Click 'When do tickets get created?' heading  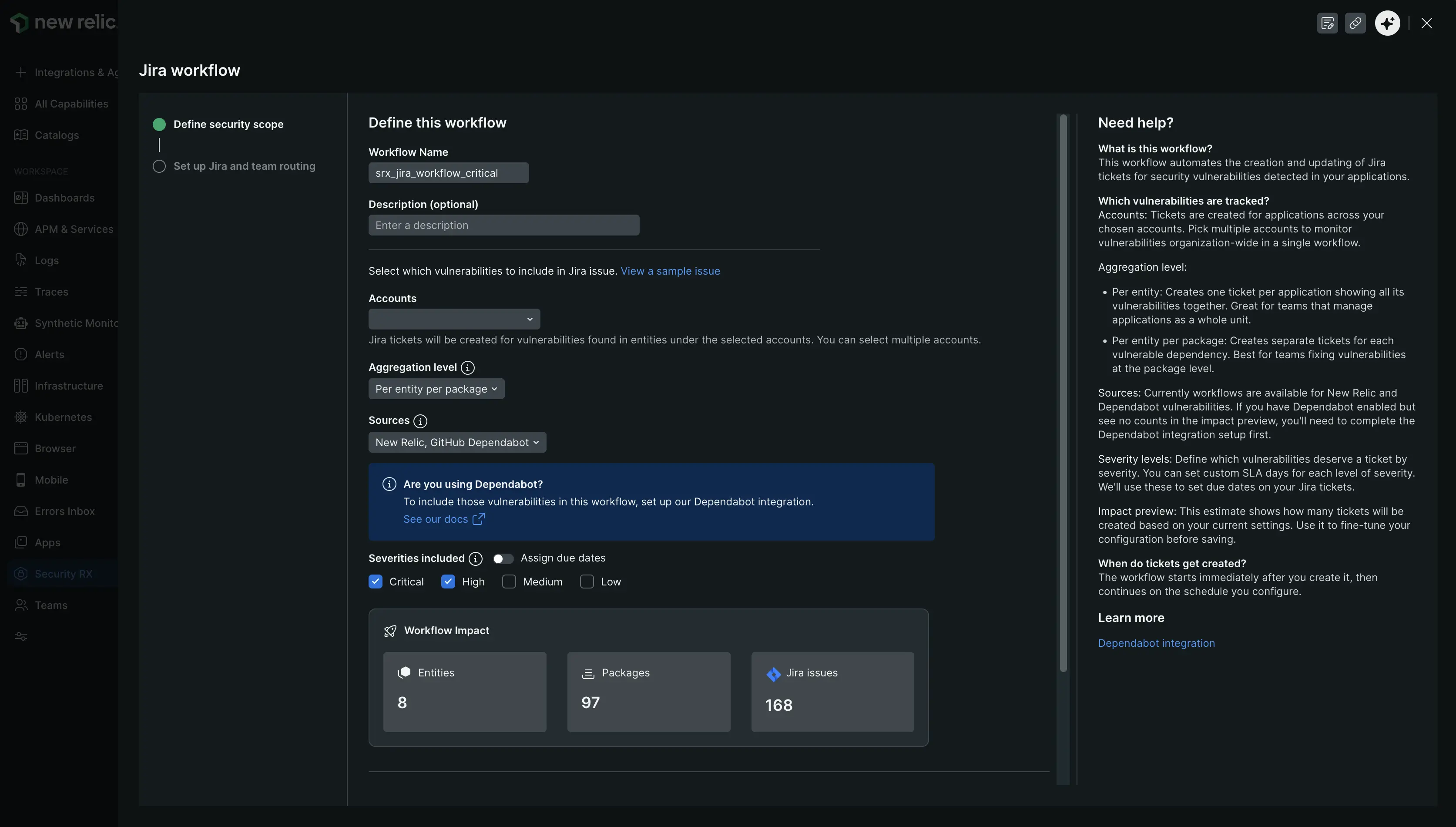(1172, 564)
